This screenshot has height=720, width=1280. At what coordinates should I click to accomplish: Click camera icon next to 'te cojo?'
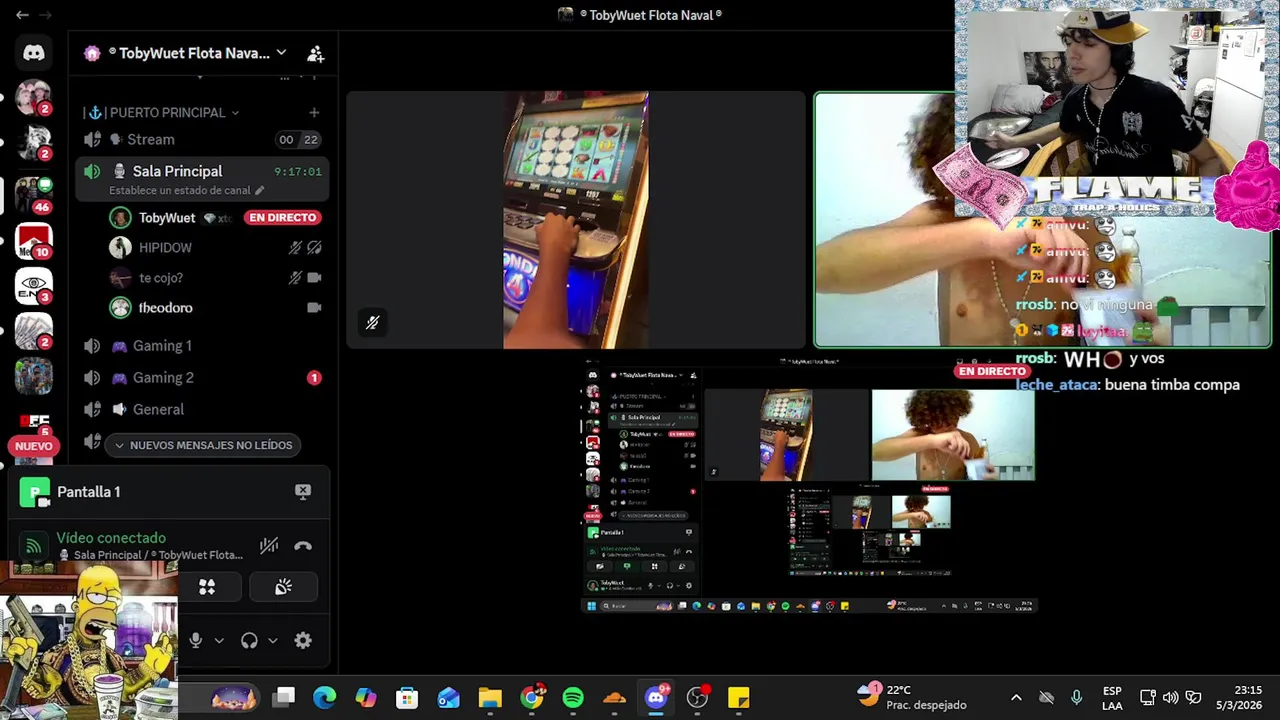314,278
